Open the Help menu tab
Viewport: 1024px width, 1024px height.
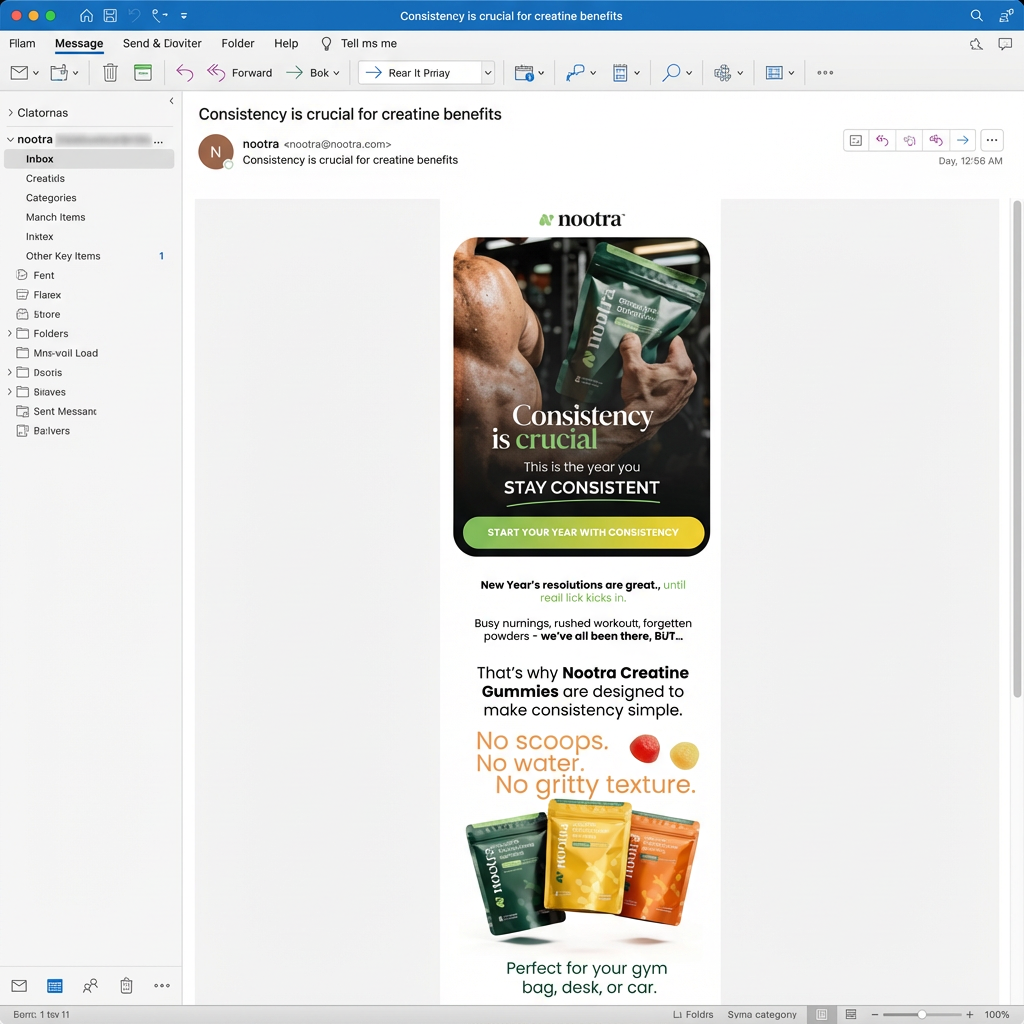[286, 44]
